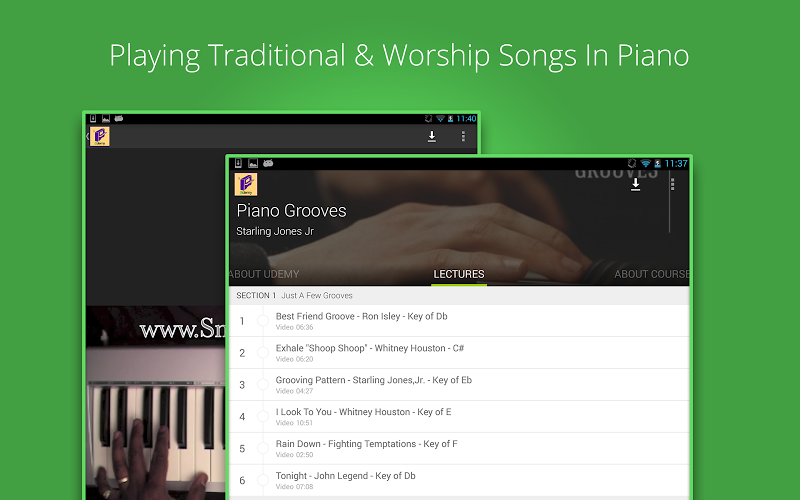Viewport: 800px width, 500px height.
Task: Click the piano video in back window
Action: pyautogui.click(x=156, y=403)
